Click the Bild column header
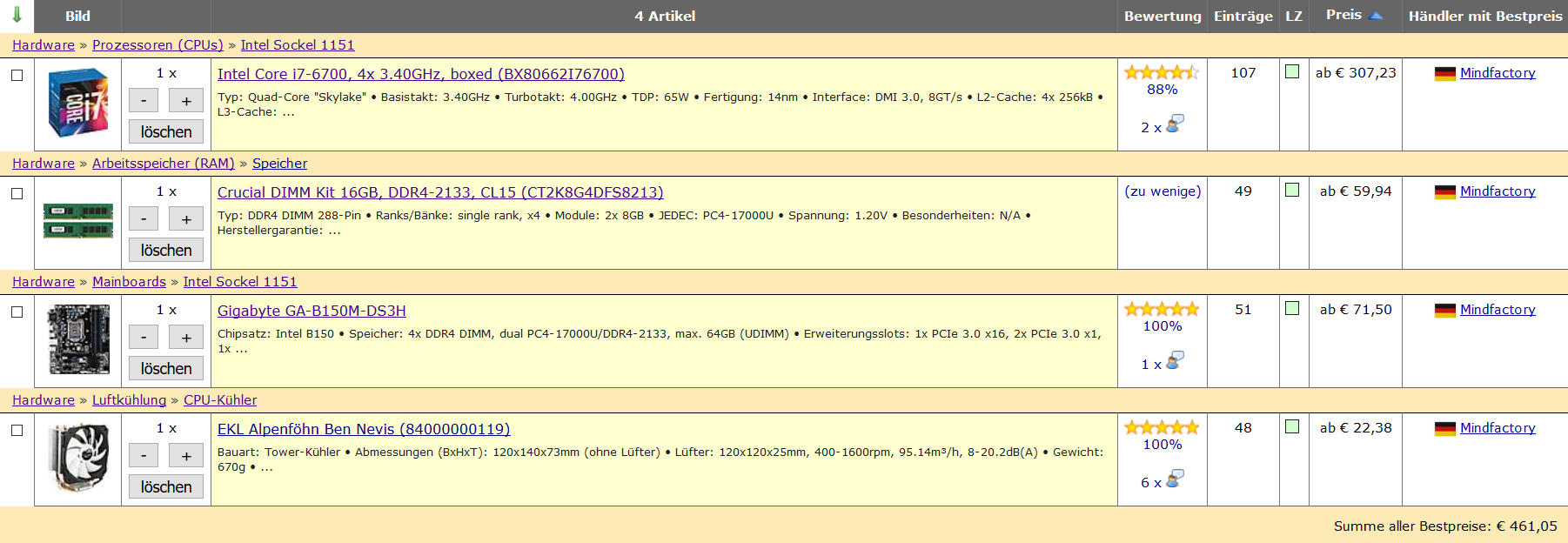This screenshot has height=543, width=1568. pyautogui.click(x=77, y=16)
